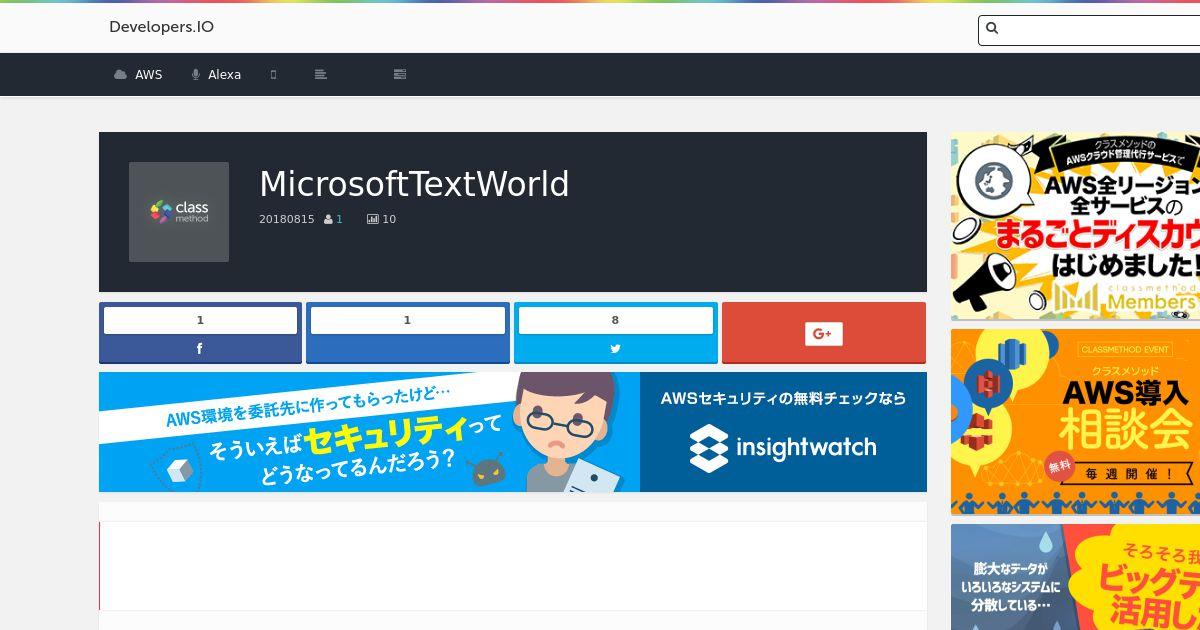
Task: Click the magnifier search icon
Action: click(992, 28)
